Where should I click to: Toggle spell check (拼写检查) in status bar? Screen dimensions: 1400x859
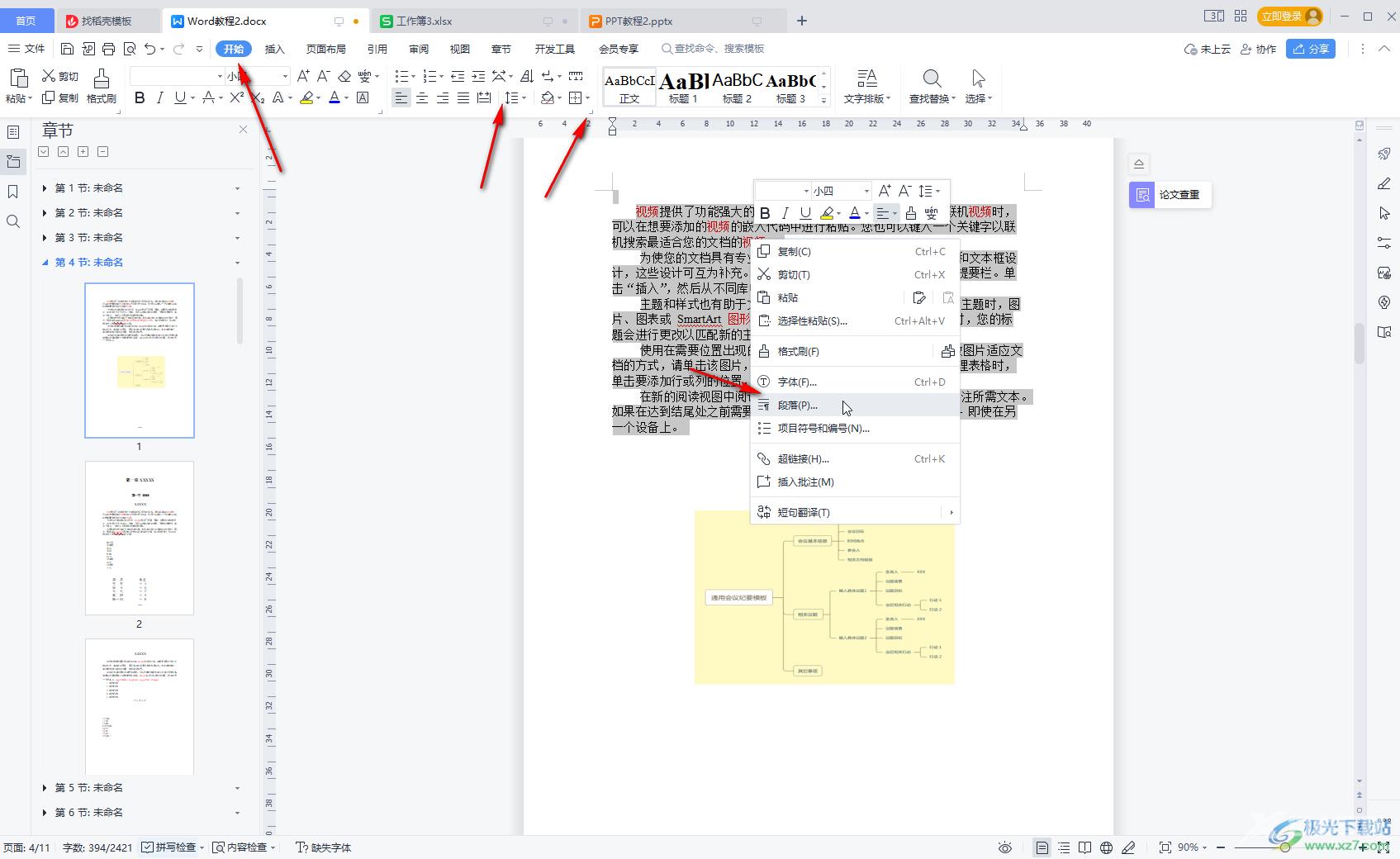pyautogui.click(x=171, y=847)
